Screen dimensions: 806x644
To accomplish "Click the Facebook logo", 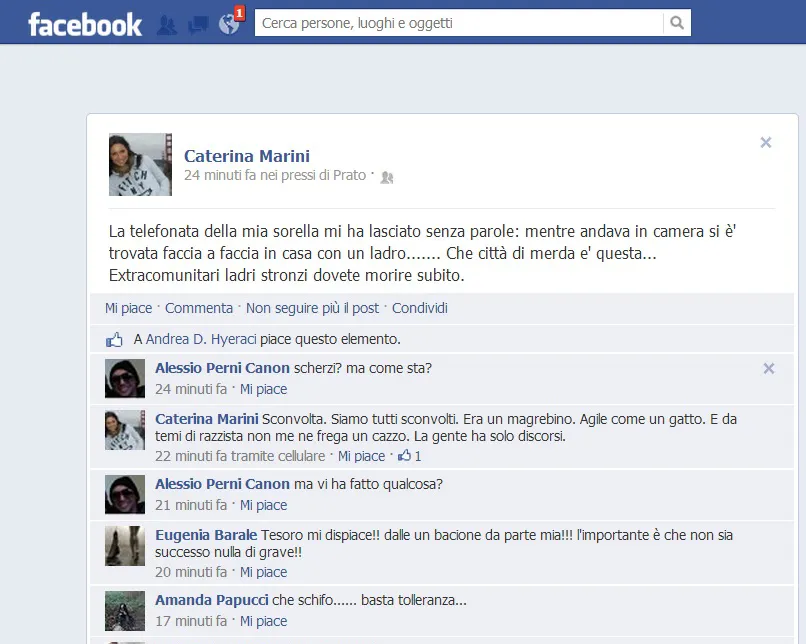I will point(85,25).
